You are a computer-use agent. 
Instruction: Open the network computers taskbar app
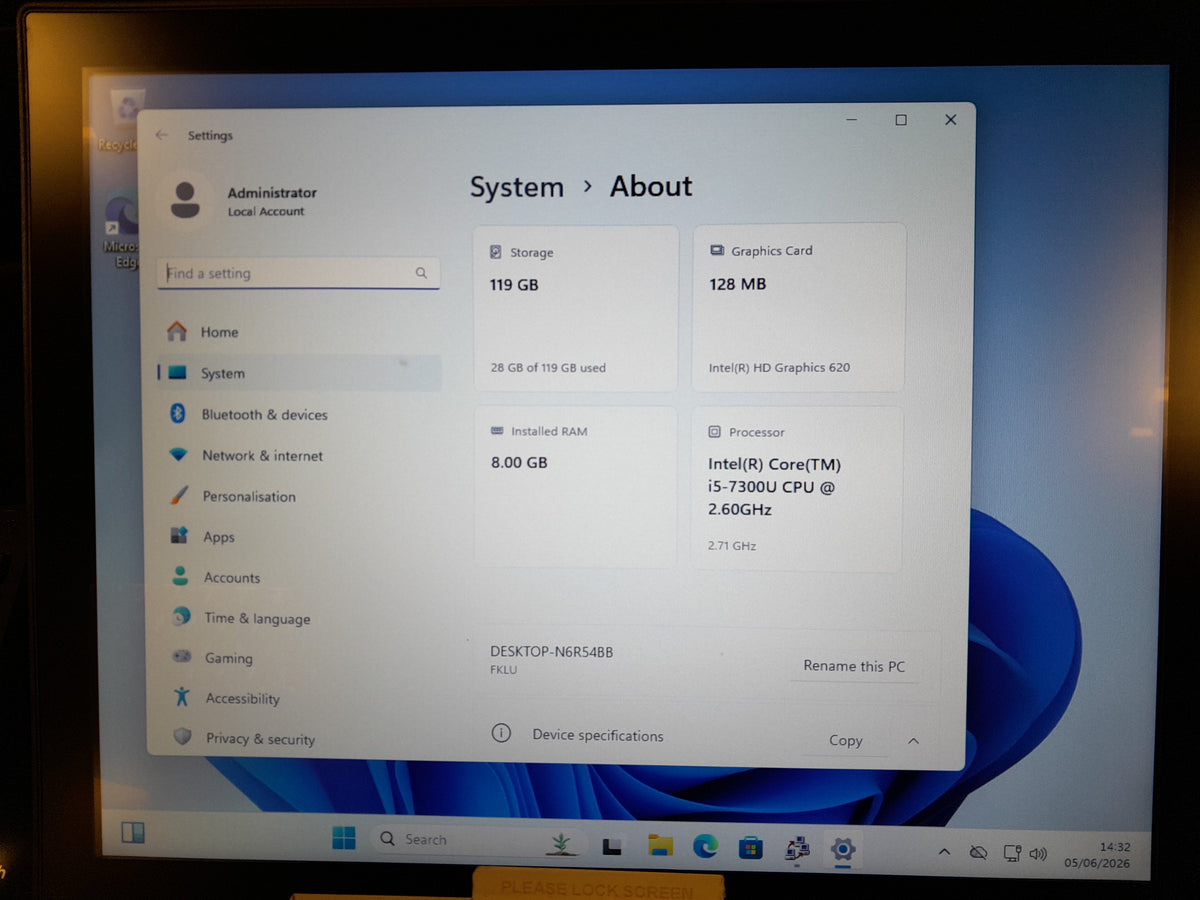coord(797,849)
